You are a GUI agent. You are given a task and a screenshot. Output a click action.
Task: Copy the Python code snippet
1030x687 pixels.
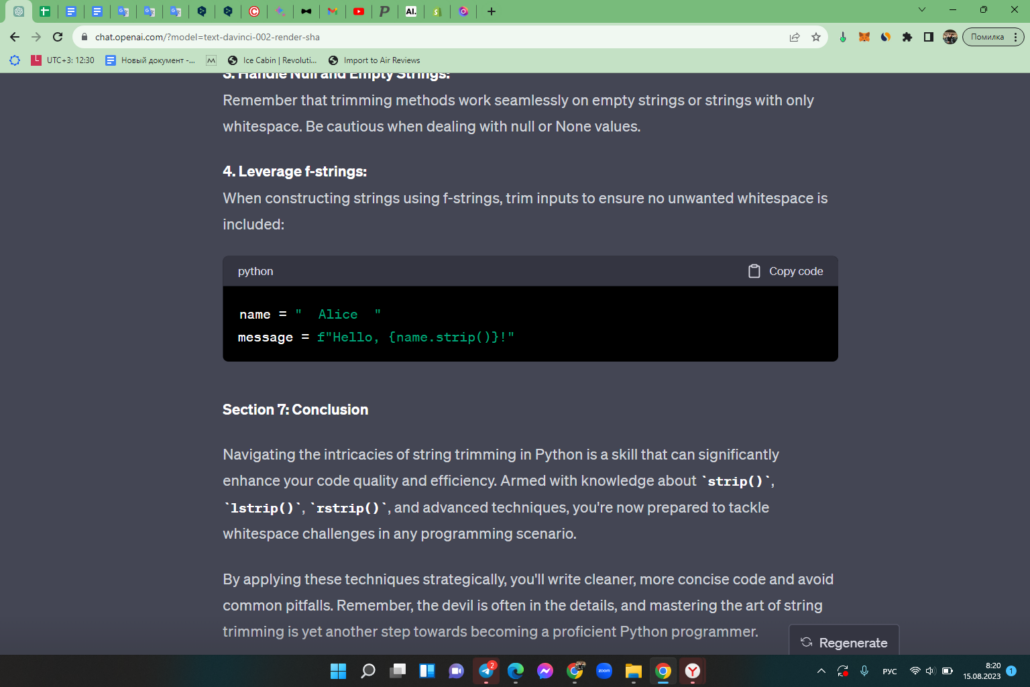(786, 271)
